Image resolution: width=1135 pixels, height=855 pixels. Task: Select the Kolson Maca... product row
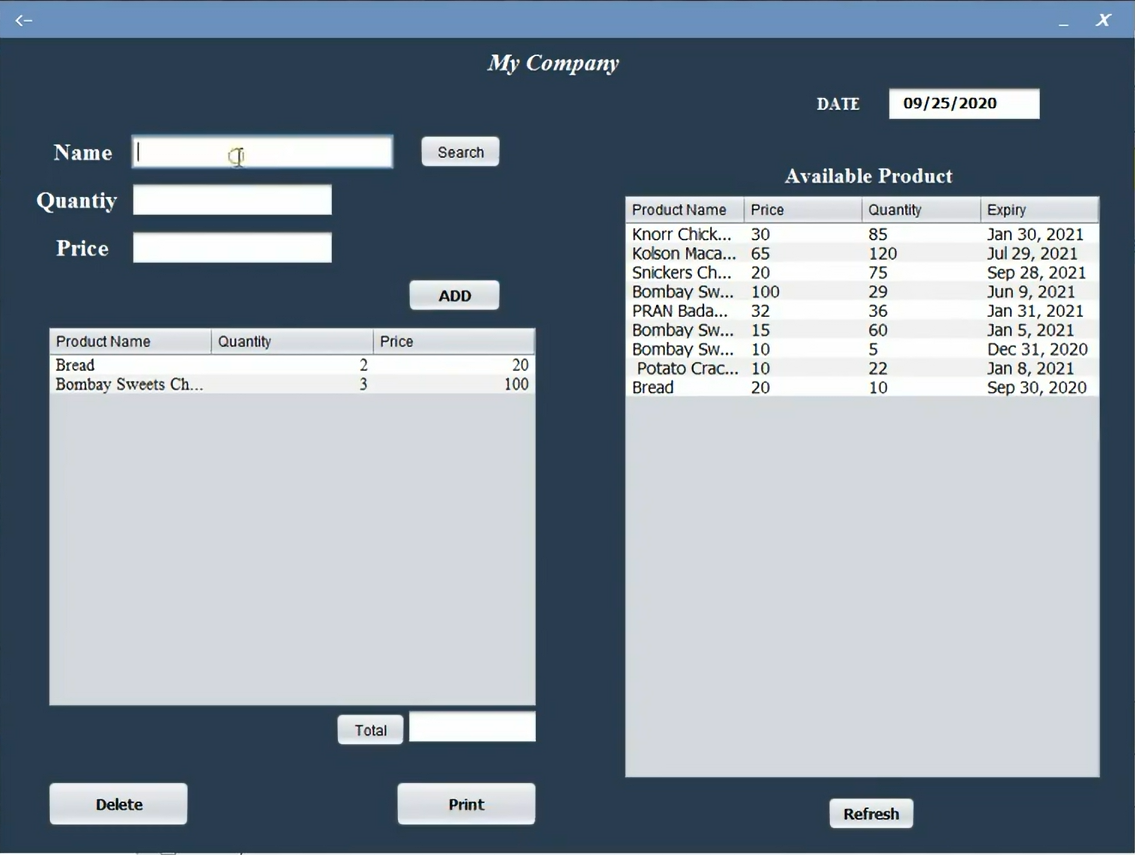[862, 253]
